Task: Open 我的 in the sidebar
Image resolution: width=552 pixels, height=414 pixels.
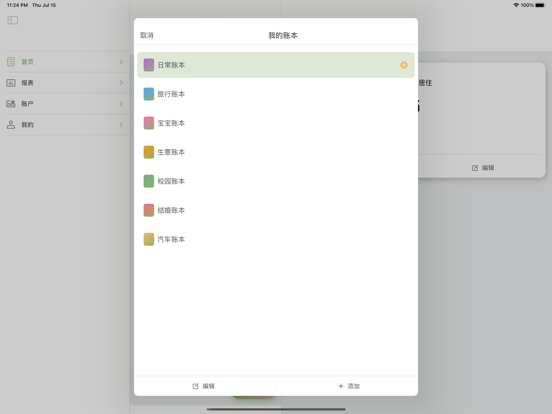Action: tap(68, 125)
